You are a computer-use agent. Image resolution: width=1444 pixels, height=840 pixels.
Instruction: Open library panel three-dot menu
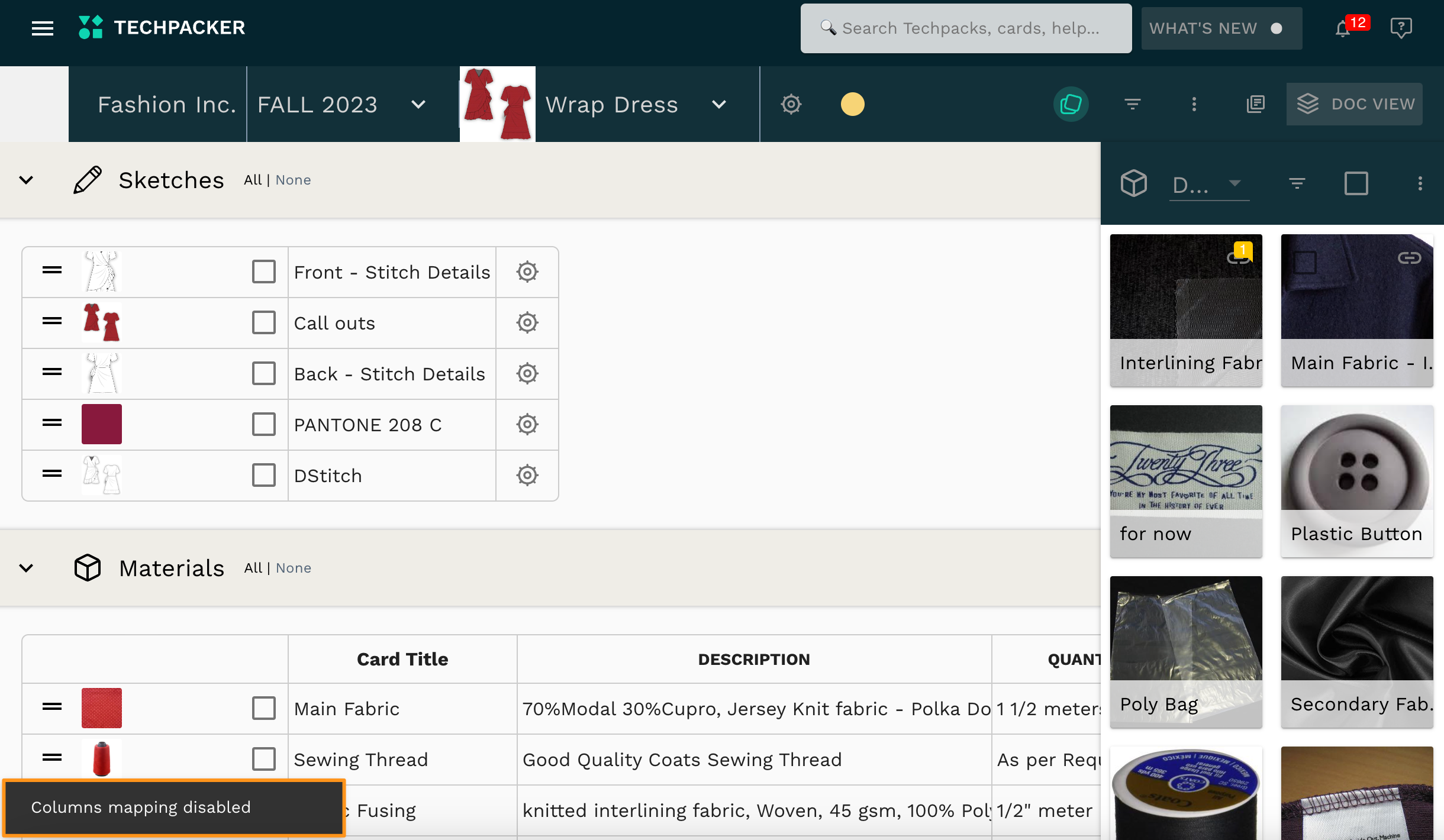pyautogui.click(x=1420, y=183)
